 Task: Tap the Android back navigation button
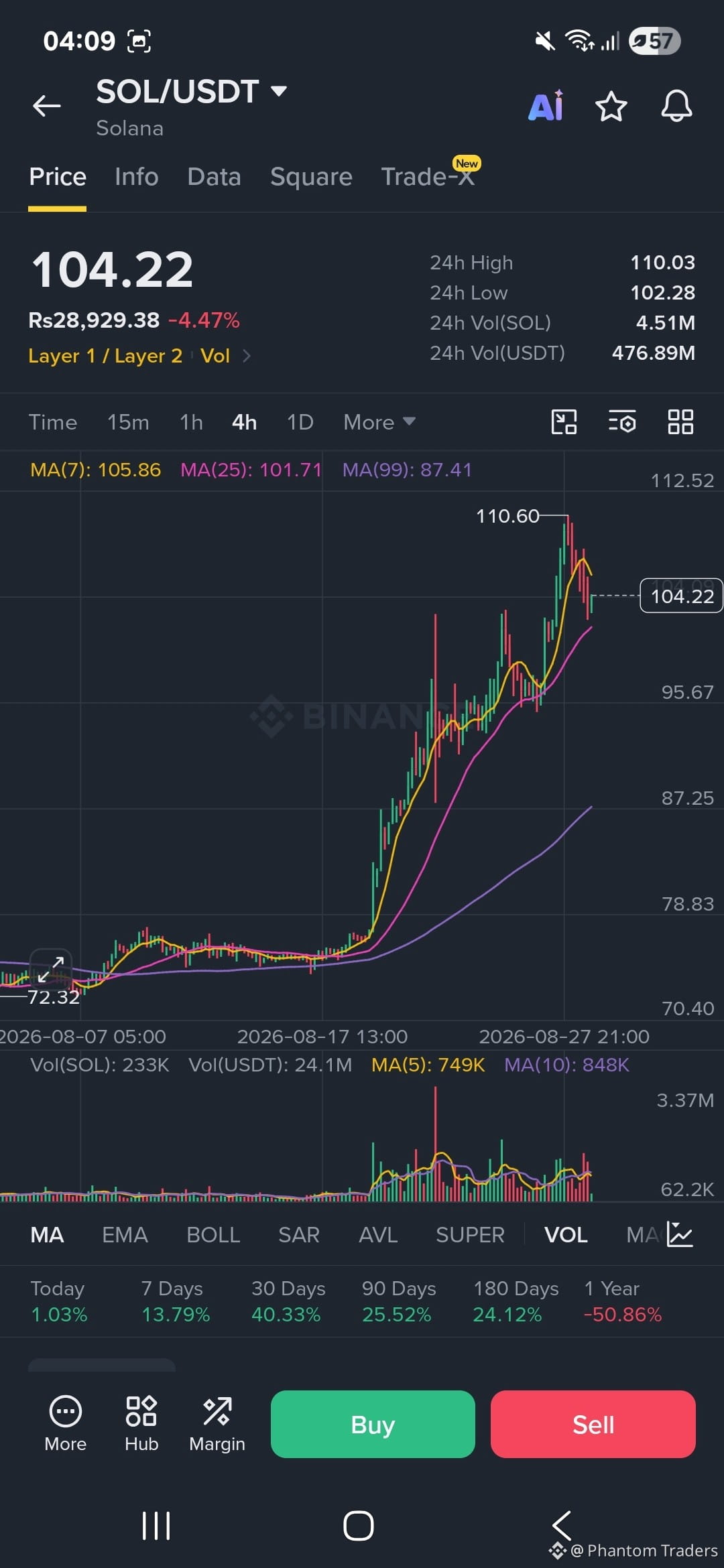(562, 1526)
